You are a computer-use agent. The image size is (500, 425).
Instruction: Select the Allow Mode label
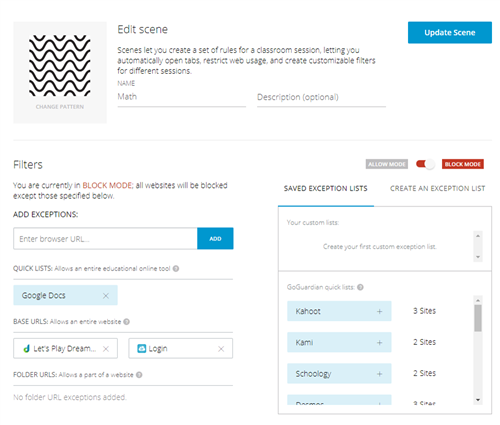tap(387, 164)
